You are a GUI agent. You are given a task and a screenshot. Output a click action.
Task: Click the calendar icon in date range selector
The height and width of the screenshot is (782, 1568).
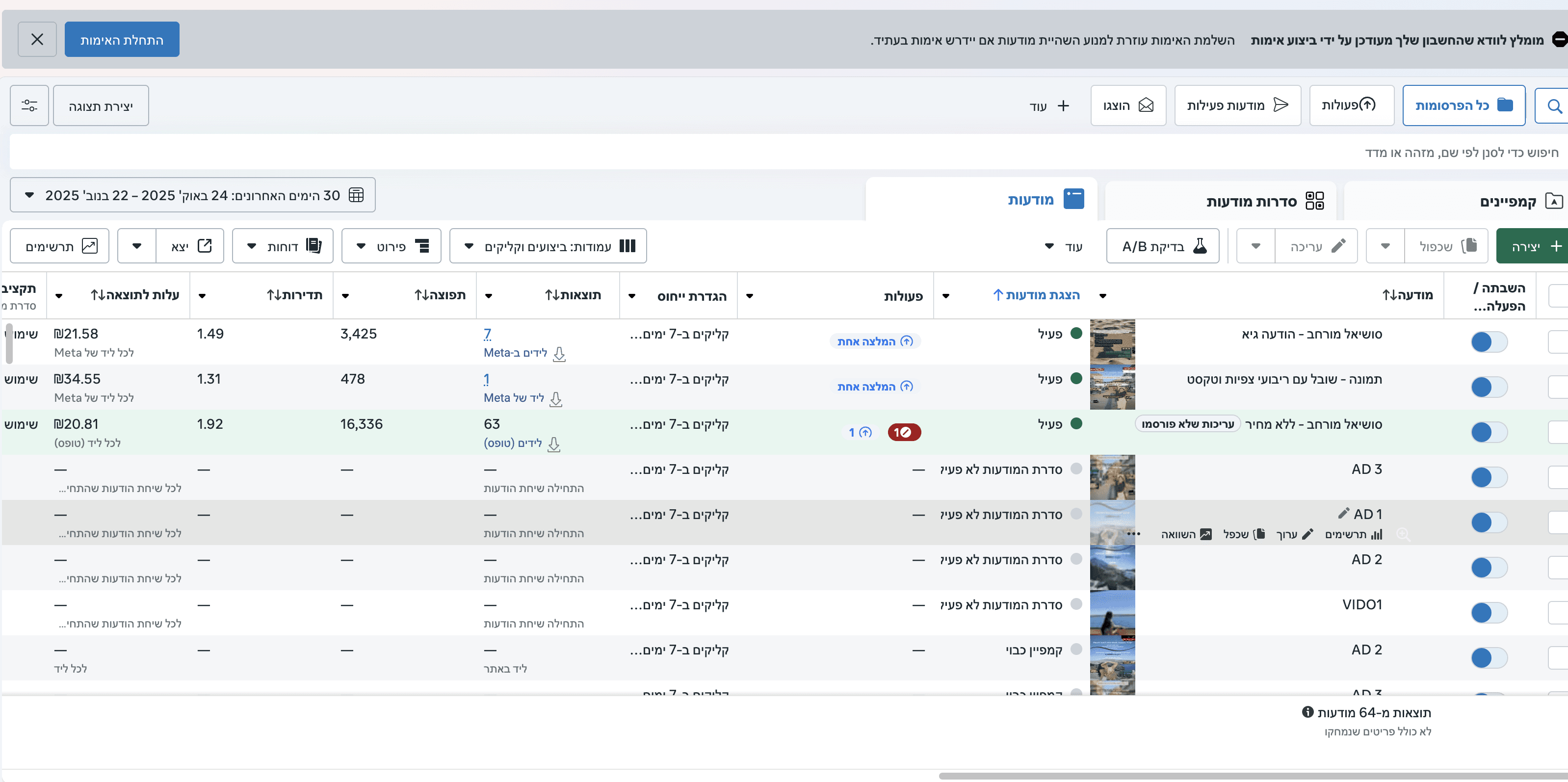pyautogui.click(x=356, y=195)
